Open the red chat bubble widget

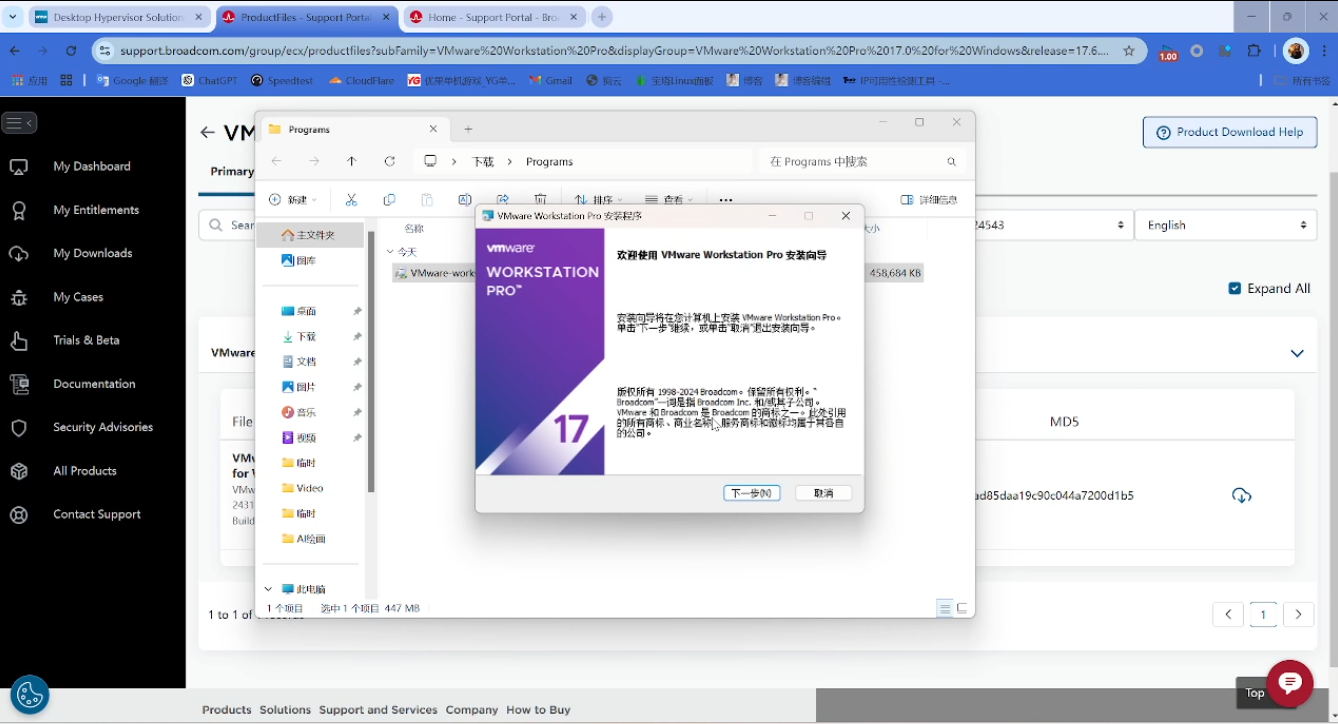1289,683
